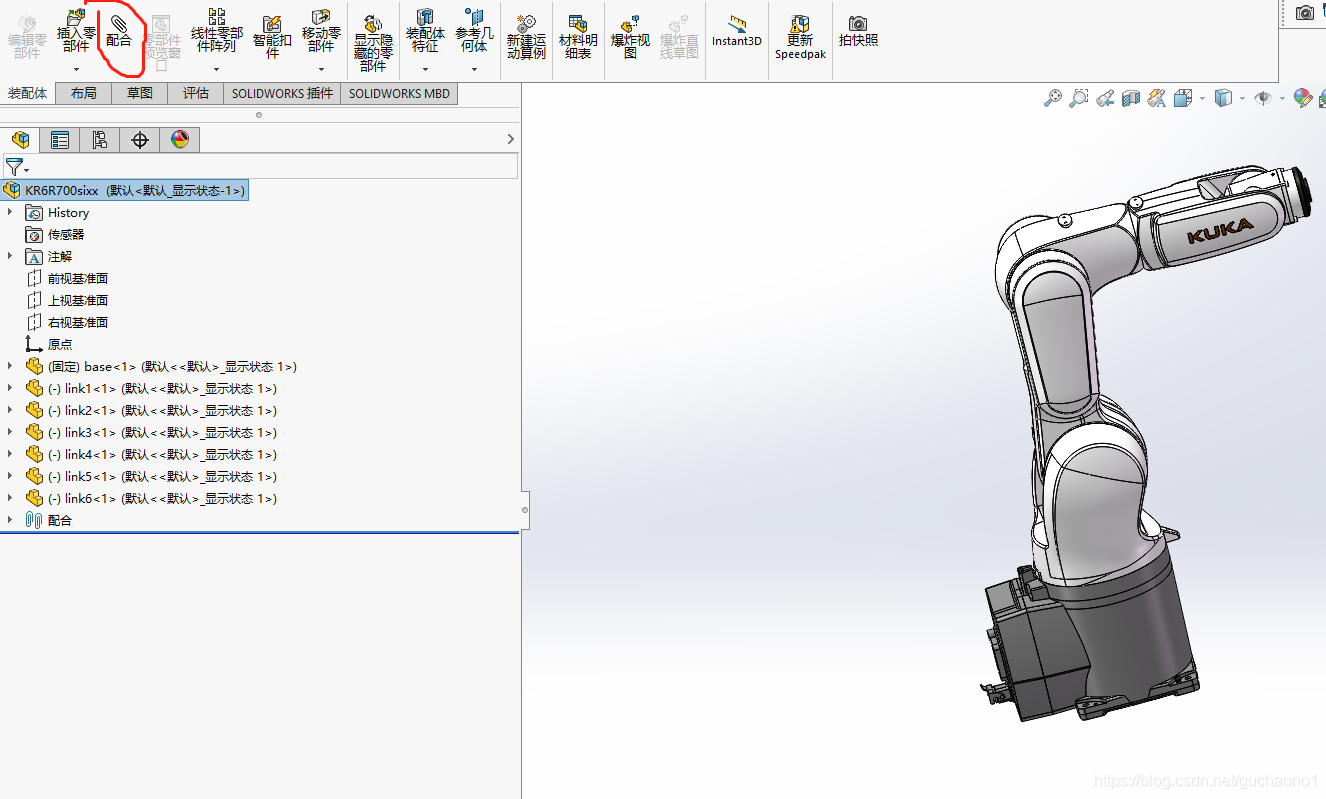Click the 爆炸视图 exploded view tool
Image resolution: width=1326 pixels, height=799 pixels.
(x=630, y=38)
